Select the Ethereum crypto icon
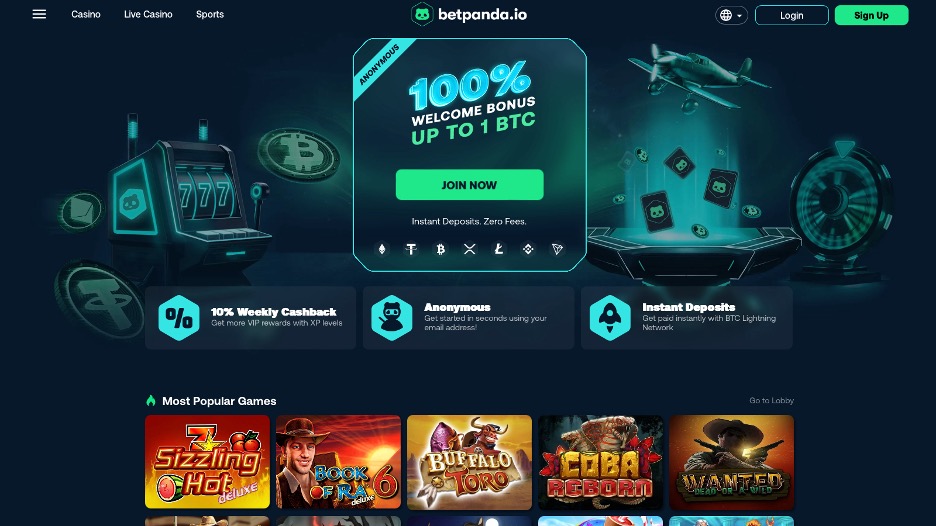This screenshot has width=936, height=526. point(382,249)
